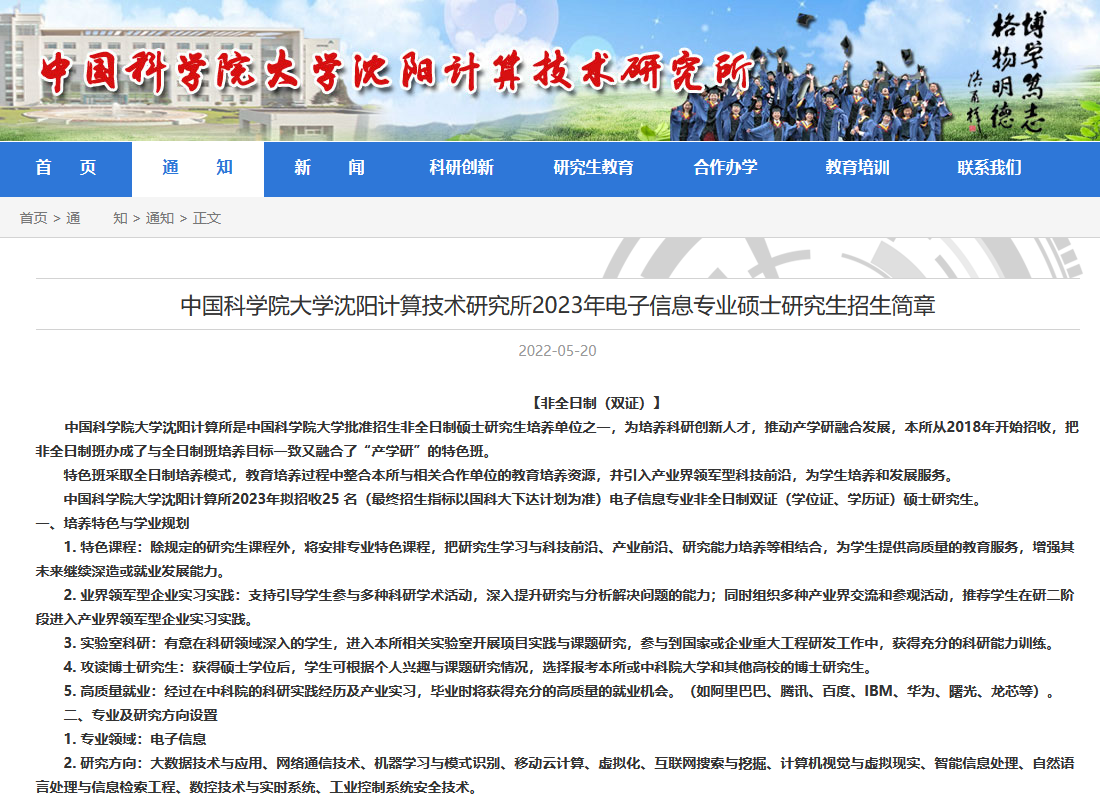The image size is (1100, 803).
Task: Navigate to 合作办学 page
Action: 725,168
